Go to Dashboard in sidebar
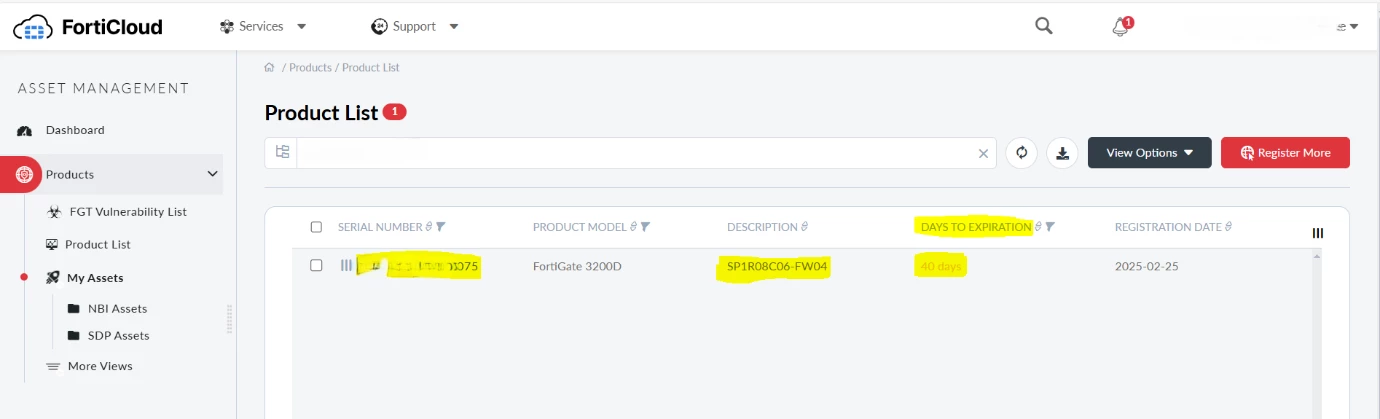 pyautogui.click(x=75, y=130)
